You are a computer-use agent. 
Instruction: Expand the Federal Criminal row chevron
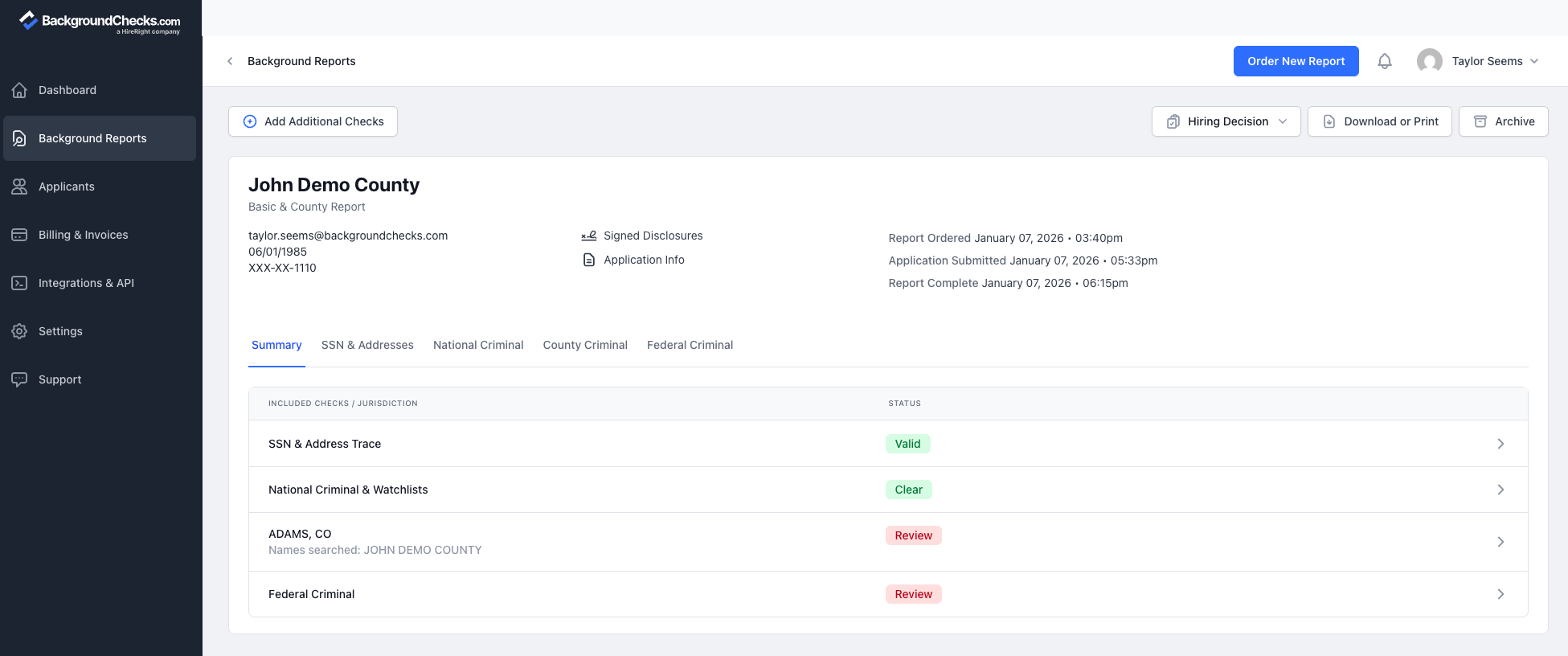[x=1500, y=594]
